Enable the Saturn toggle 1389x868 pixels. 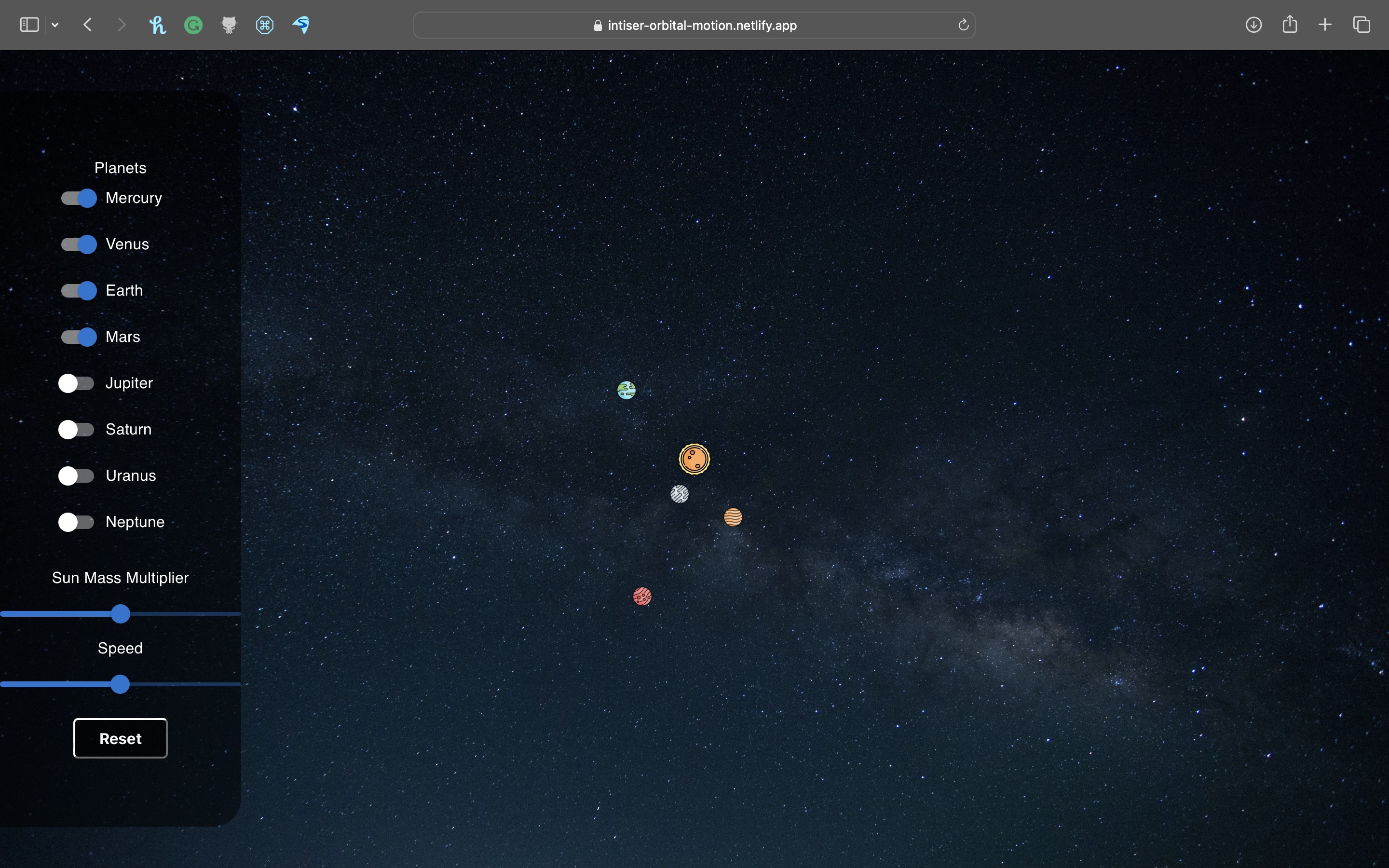(76, 429)
